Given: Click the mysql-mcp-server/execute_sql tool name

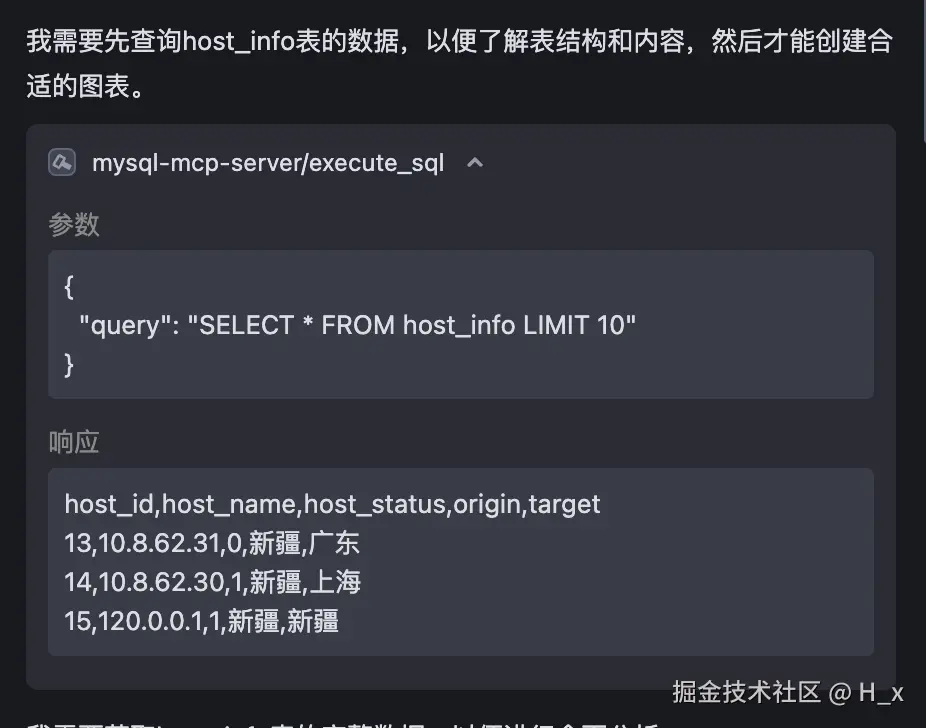Looking at the screenshot, I should (x=267, y=162).
